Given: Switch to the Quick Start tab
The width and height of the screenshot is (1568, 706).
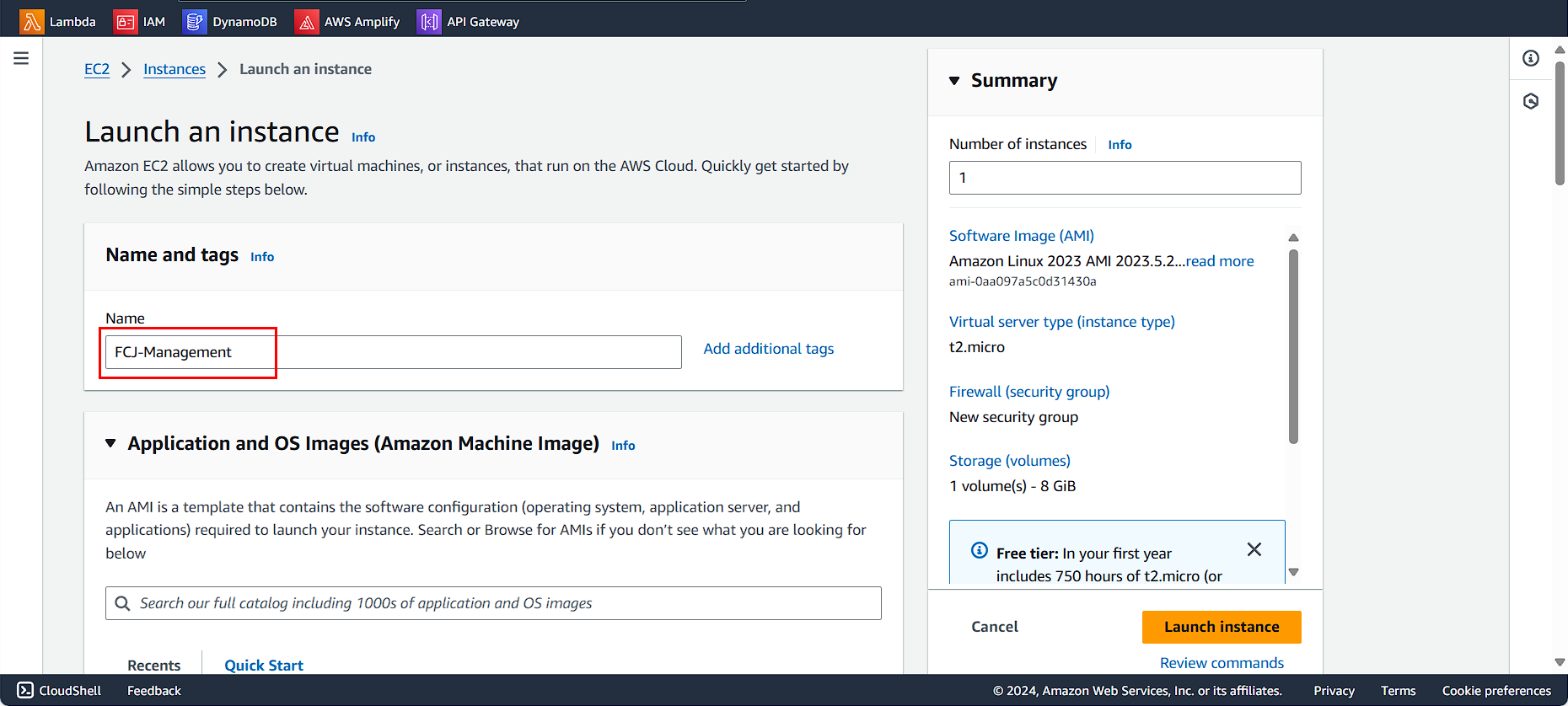Looking at the screenshot, I should [263, 665].
